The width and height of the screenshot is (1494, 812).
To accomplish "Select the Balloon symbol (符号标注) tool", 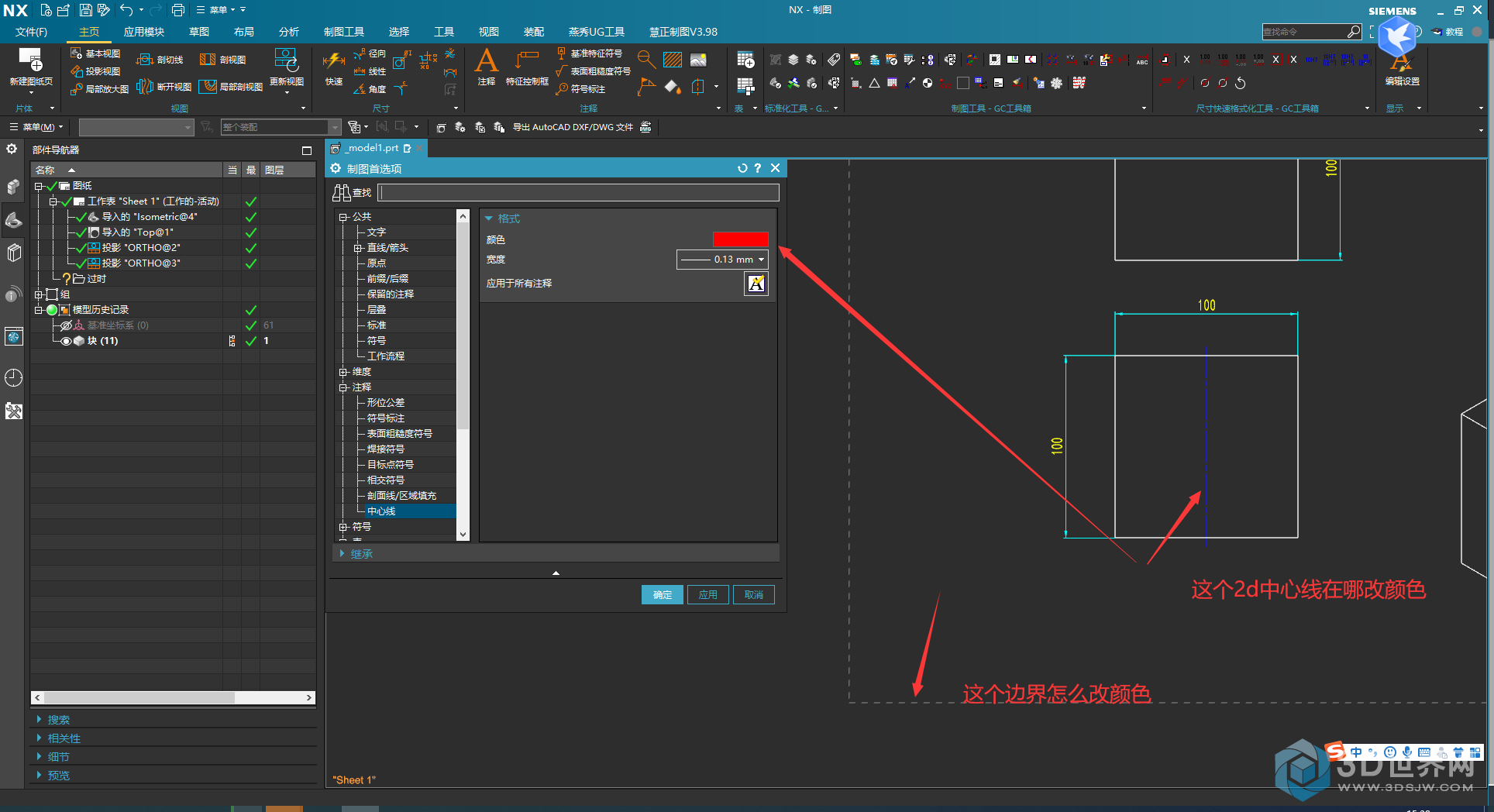I will click(580, 89).
